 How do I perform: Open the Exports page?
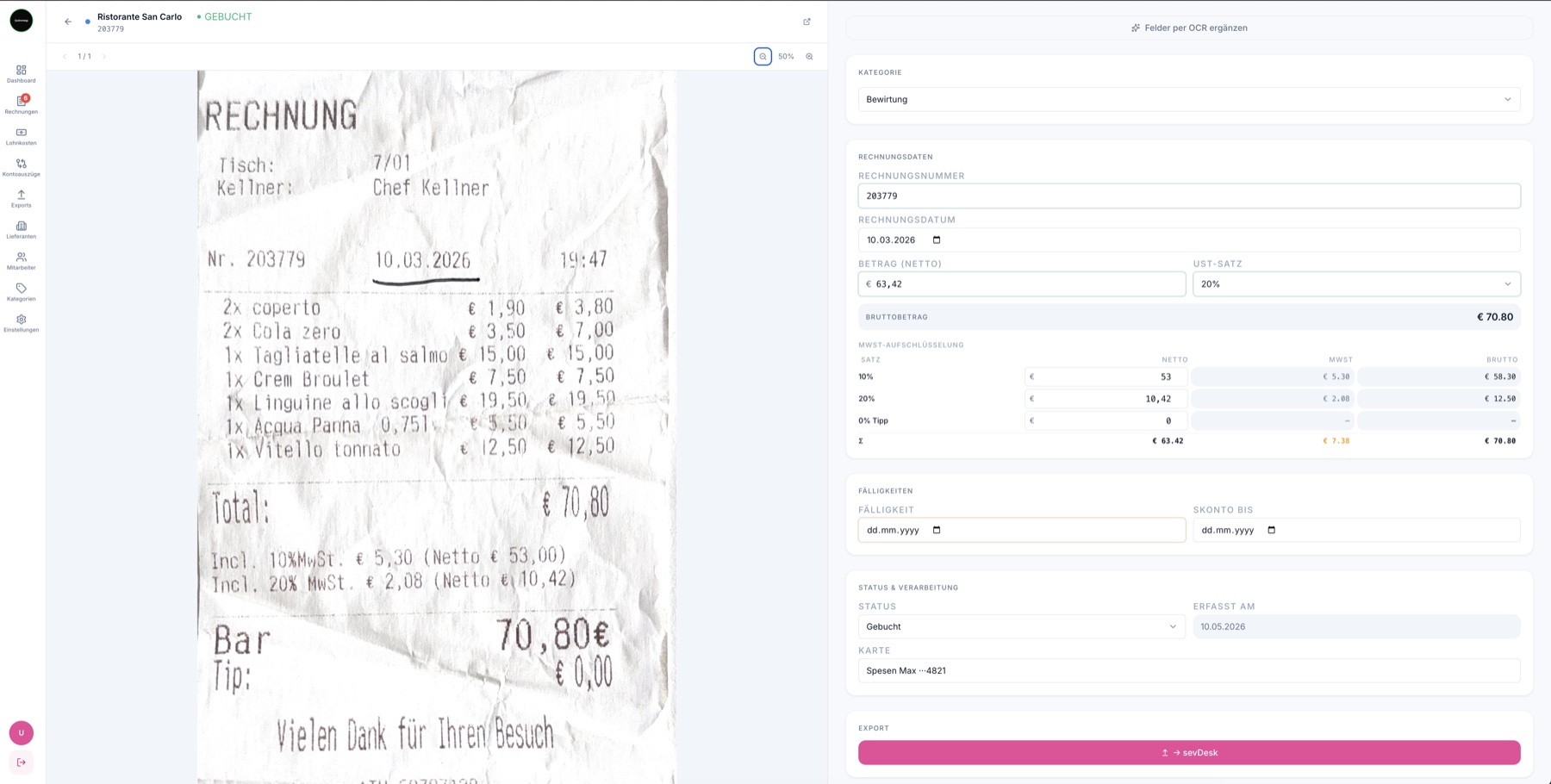(x=21, y=199)
